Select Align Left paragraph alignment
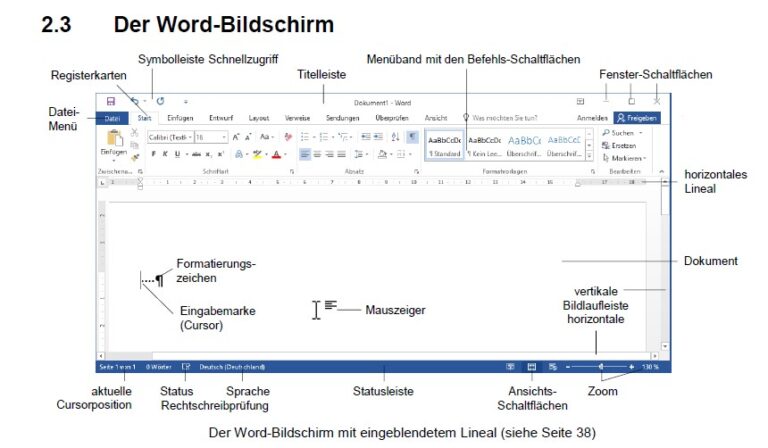This screenshot has height=448, width=768. pos(305,154)
